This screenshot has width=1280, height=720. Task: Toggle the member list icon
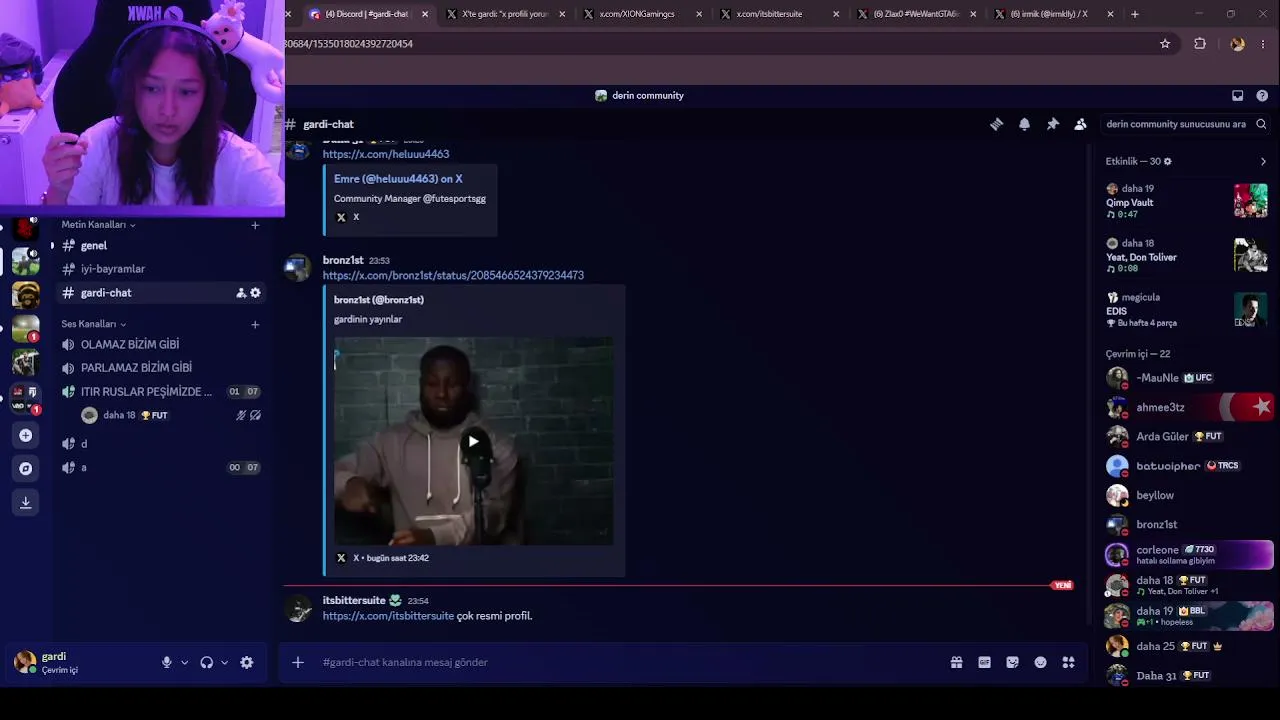click(x=1080, y=124)
